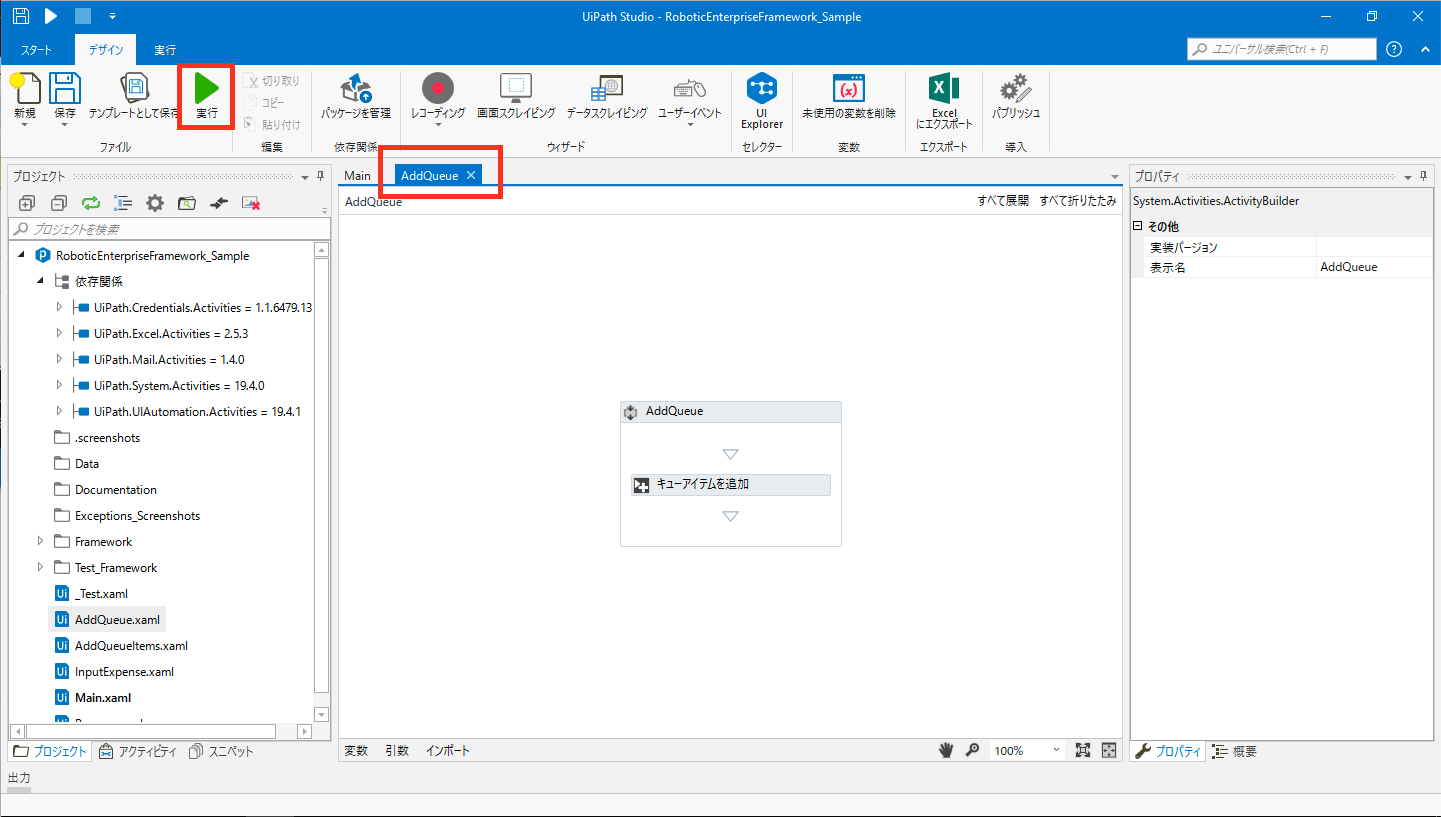
Task: Click the two opposing arrows project icon
Action: [219, 203]
